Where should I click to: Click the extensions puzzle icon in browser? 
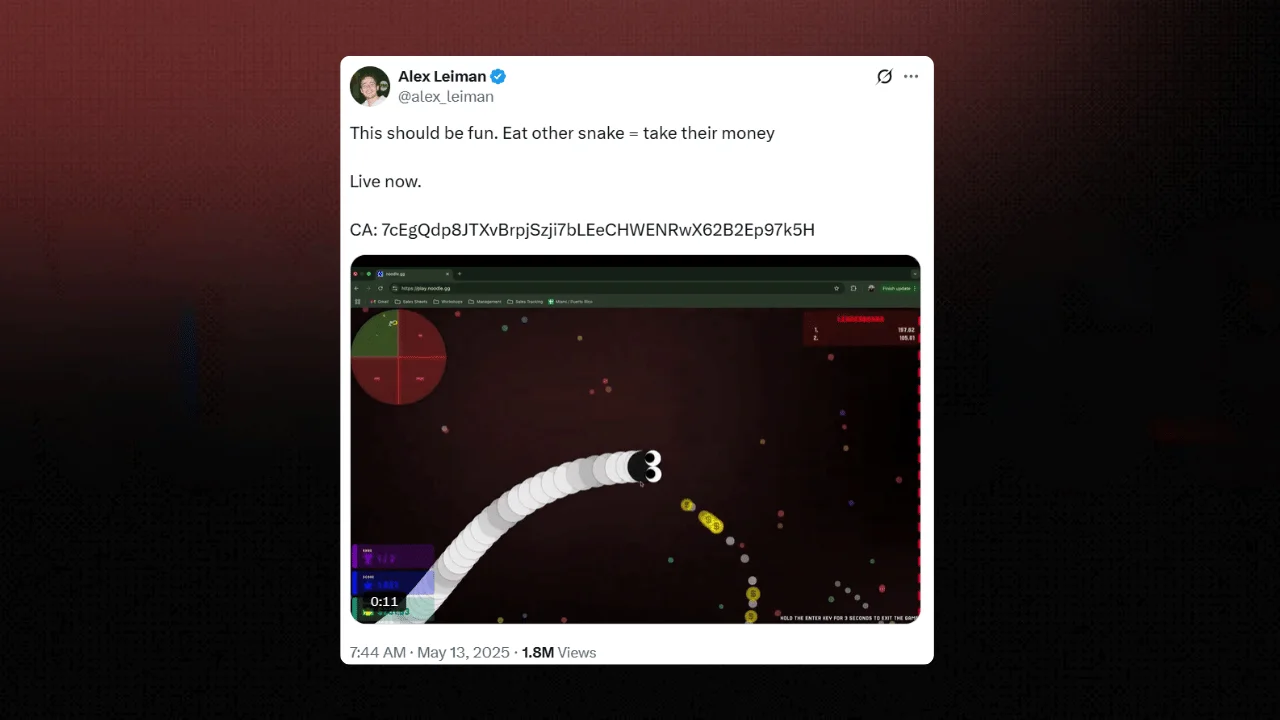click(x=853, y=288)
